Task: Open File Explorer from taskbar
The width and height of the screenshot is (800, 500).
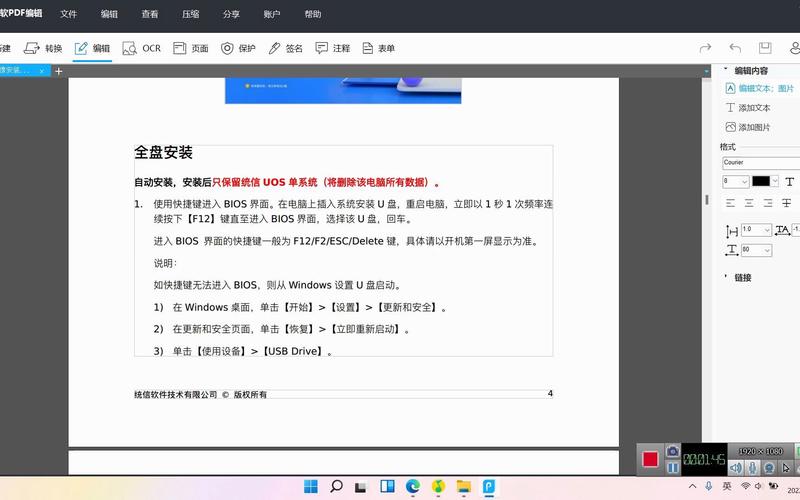Action: (x=463, y=486)
